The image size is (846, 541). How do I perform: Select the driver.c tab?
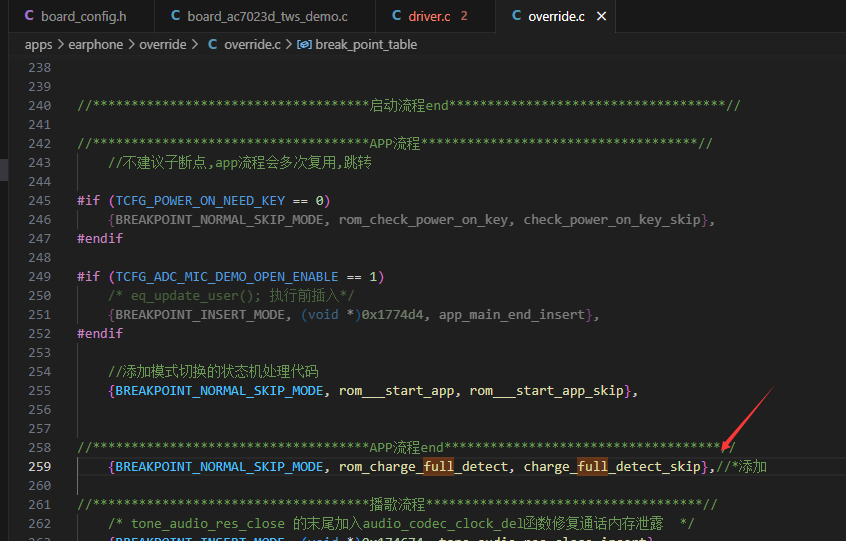[x=430, y=16]
